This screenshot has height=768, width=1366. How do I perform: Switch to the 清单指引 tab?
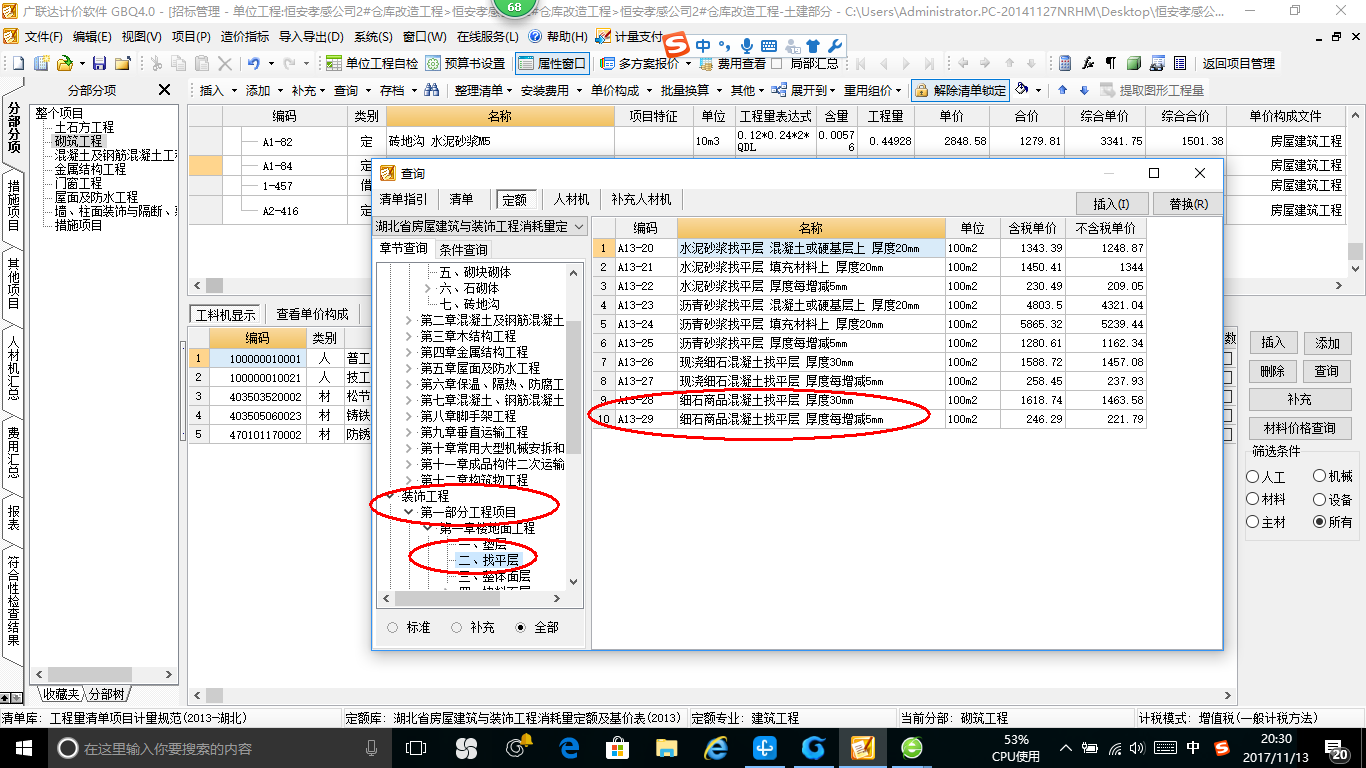pyautogui.click(x=403, y=200)
